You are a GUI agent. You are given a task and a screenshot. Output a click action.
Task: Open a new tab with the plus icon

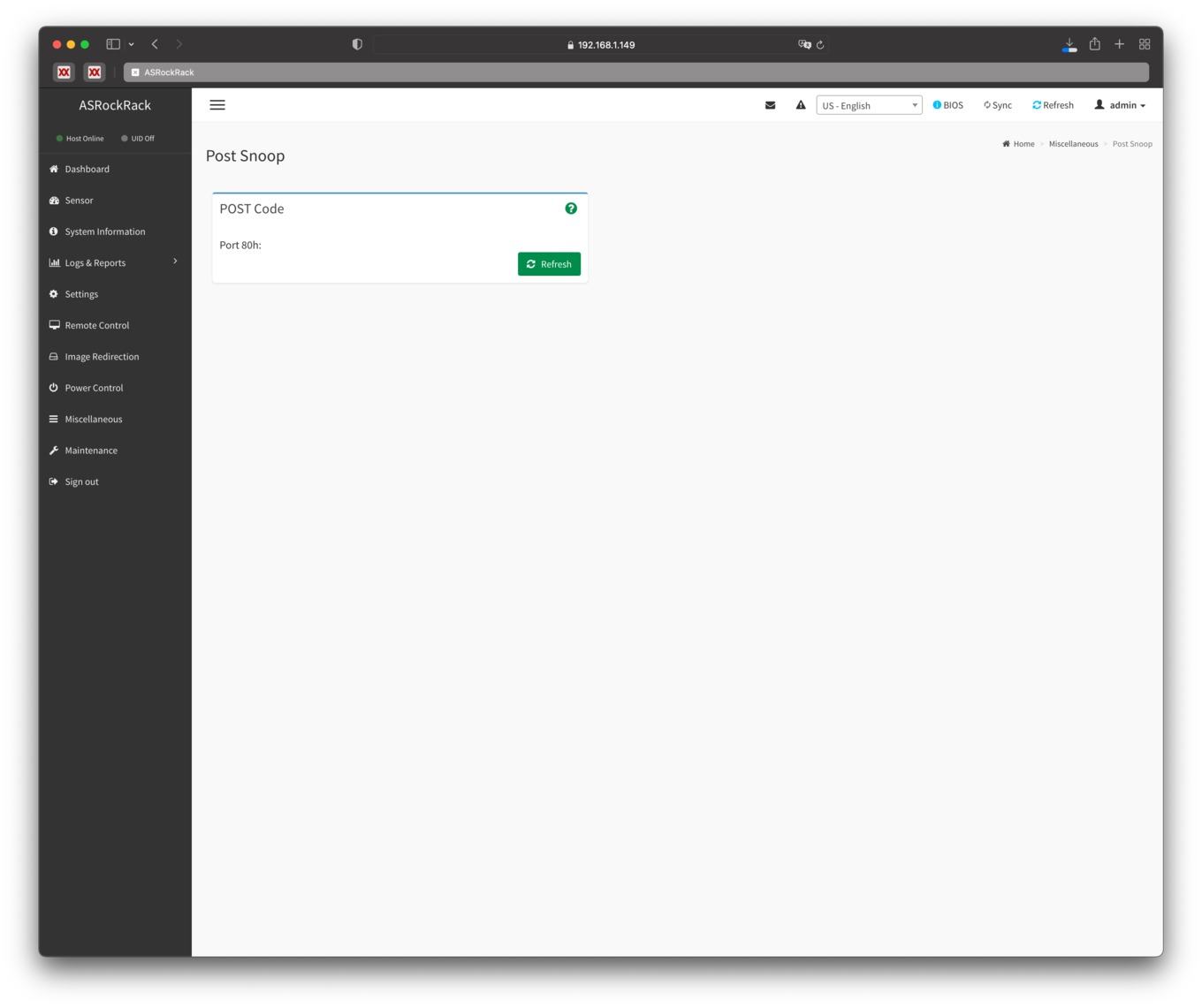pyautogui.click(x=1119, y=44)
